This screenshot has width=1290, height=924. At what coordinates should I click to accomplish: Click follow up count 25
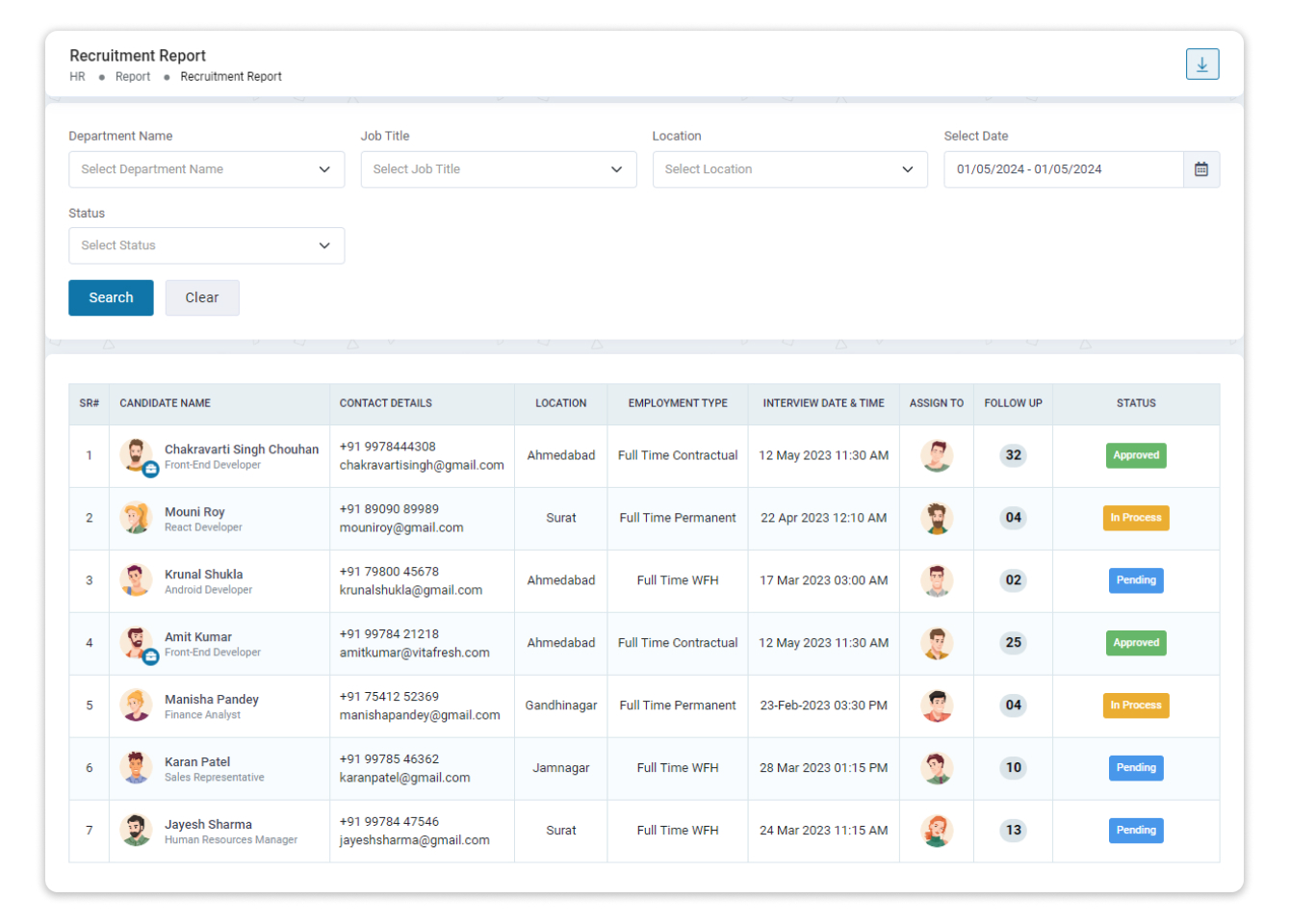click(1014, 643)
